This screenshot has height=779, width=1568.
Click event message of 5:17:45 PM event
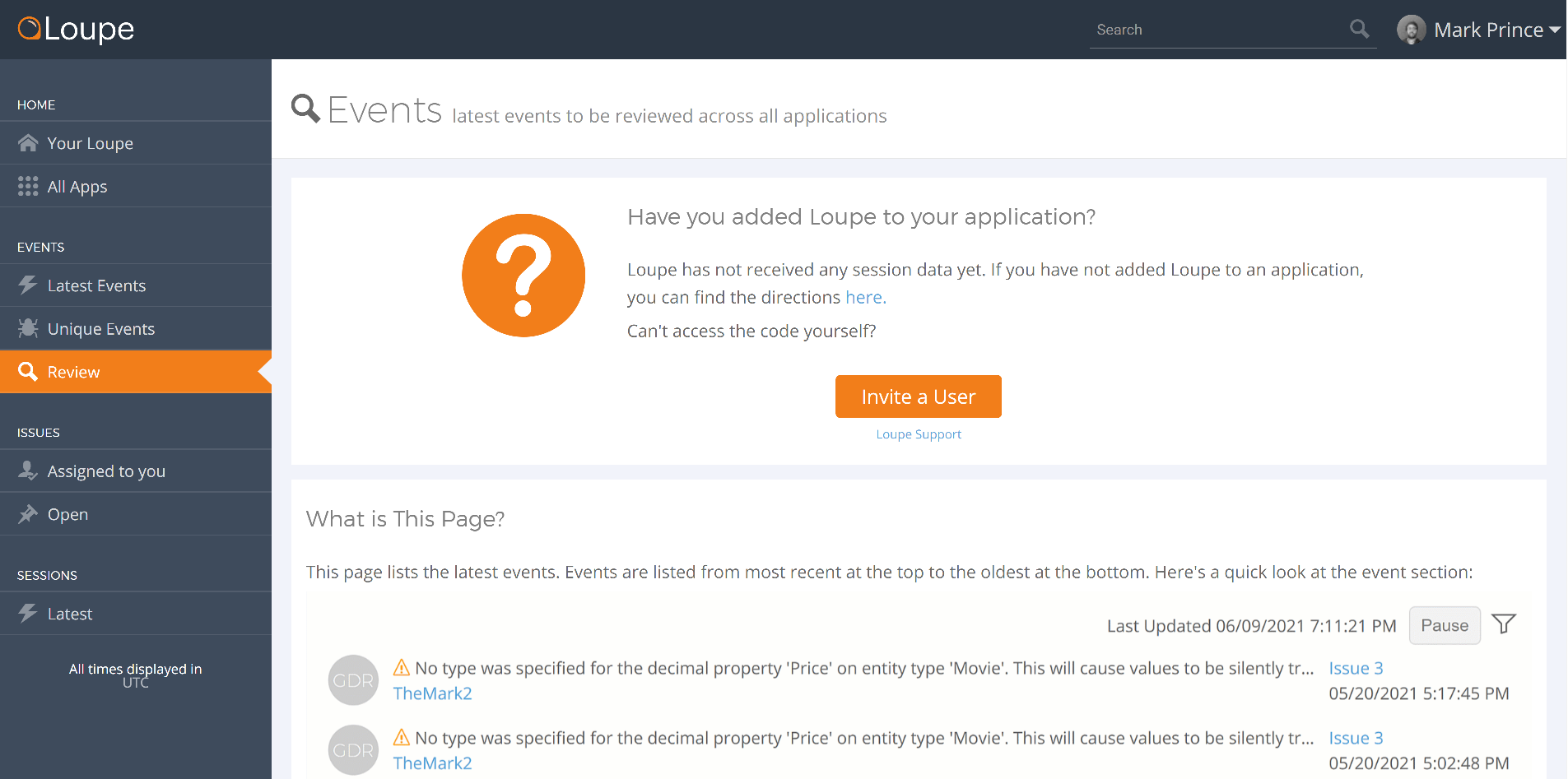(864, 668)
